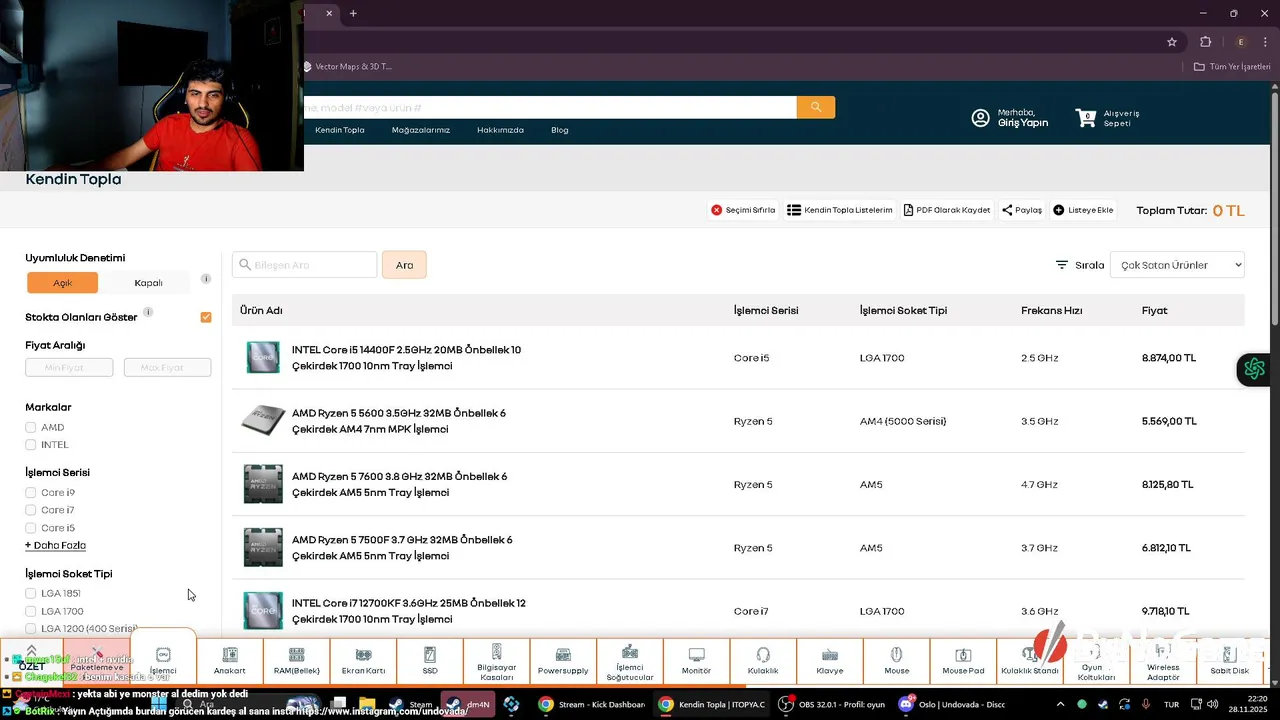The image size is (1280, 720).
Task: Open the Mouse Pad category
Action: click(963, 661)
